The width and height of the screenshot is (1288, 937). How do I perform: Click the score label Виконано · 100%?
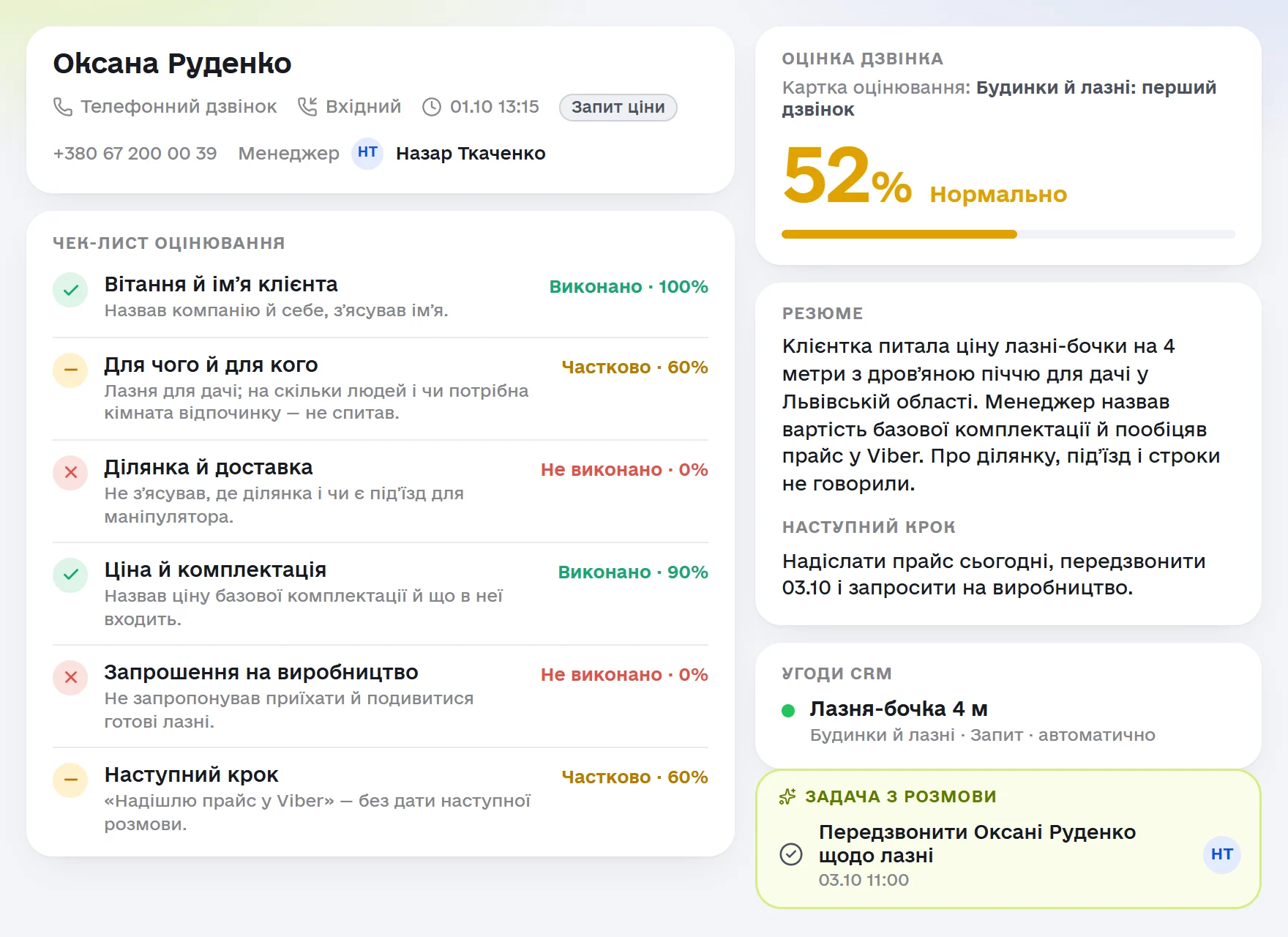coord(629,286)
